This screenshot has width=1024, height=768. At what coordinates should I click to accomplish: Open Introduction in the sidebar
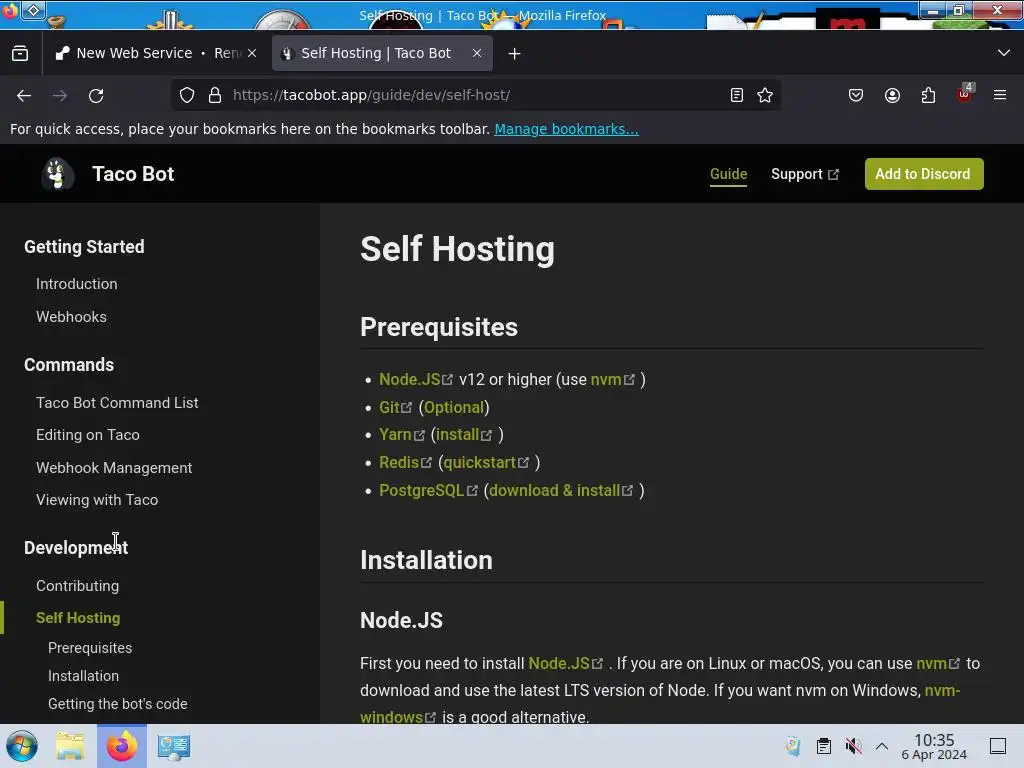pos(76,284)
